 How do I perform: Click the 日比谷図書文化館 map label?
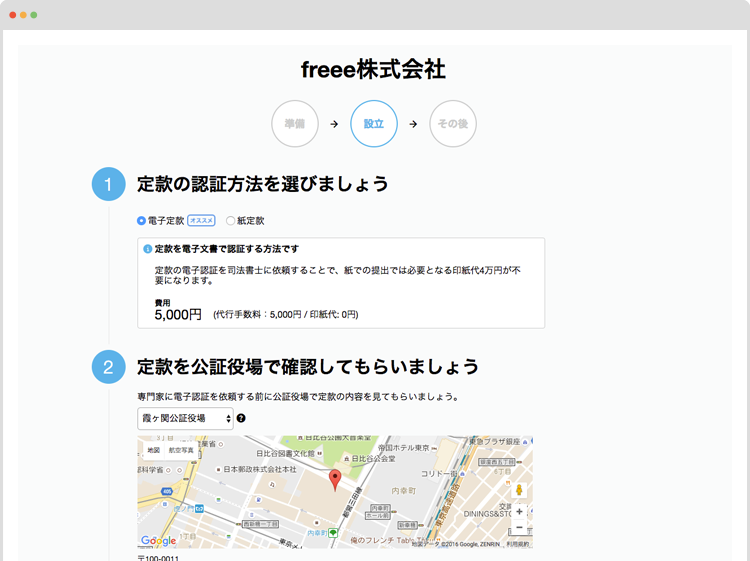point(286,453)
